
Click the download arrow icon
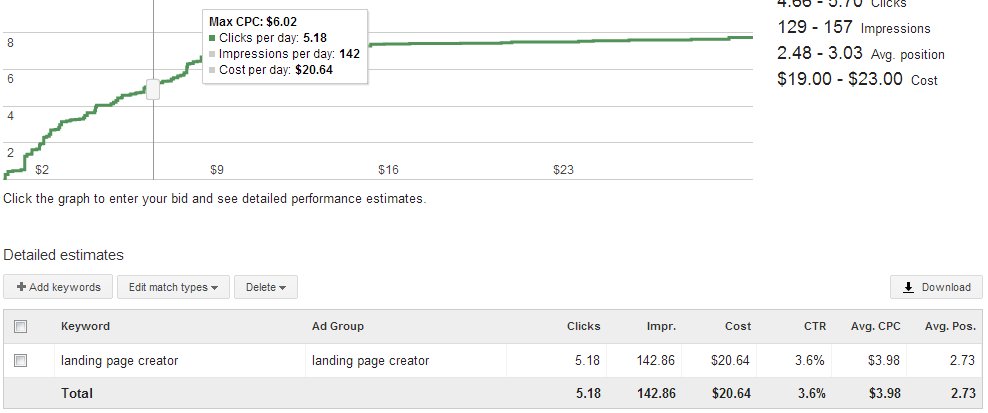(908, 288)
